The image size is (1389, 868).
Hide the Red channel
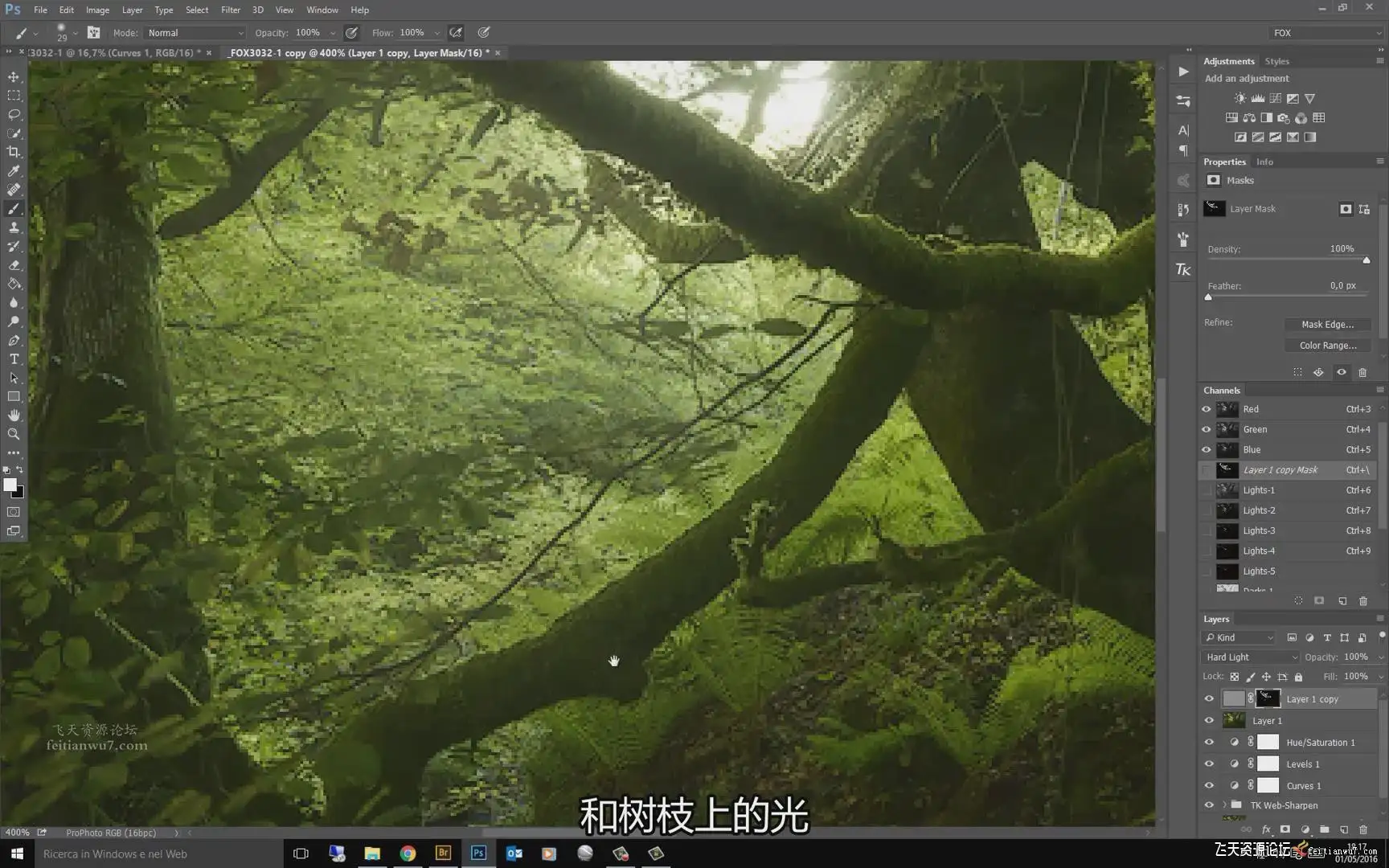tap(1207, 409)
